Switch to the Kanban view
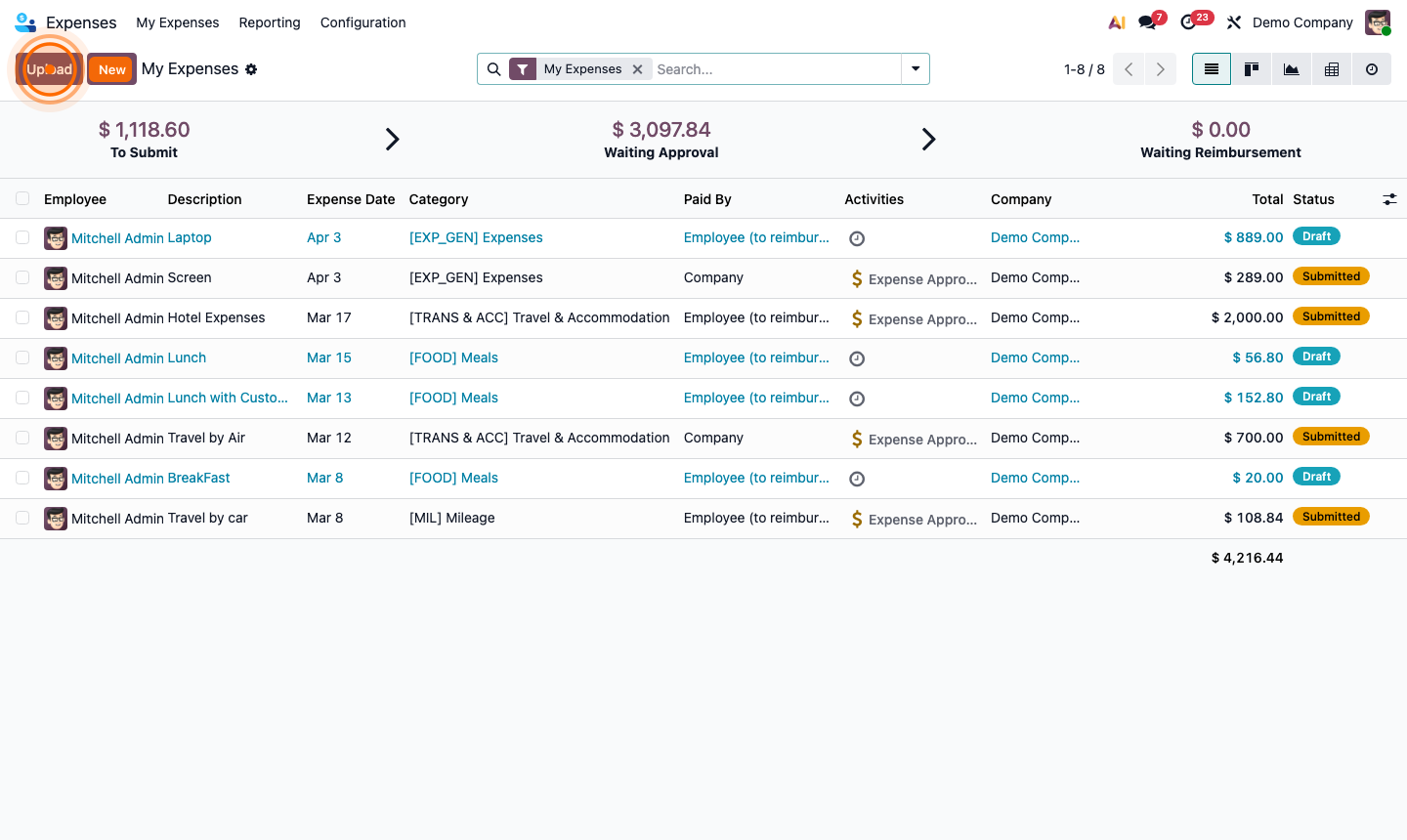Screen dimensions: 1407x840 [x=1251, y=69]
